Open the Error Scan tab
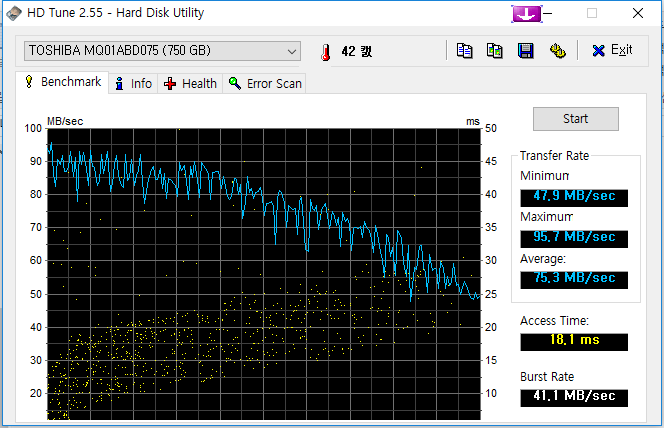Viewport: 664px width, 428px height. point(265,83)
